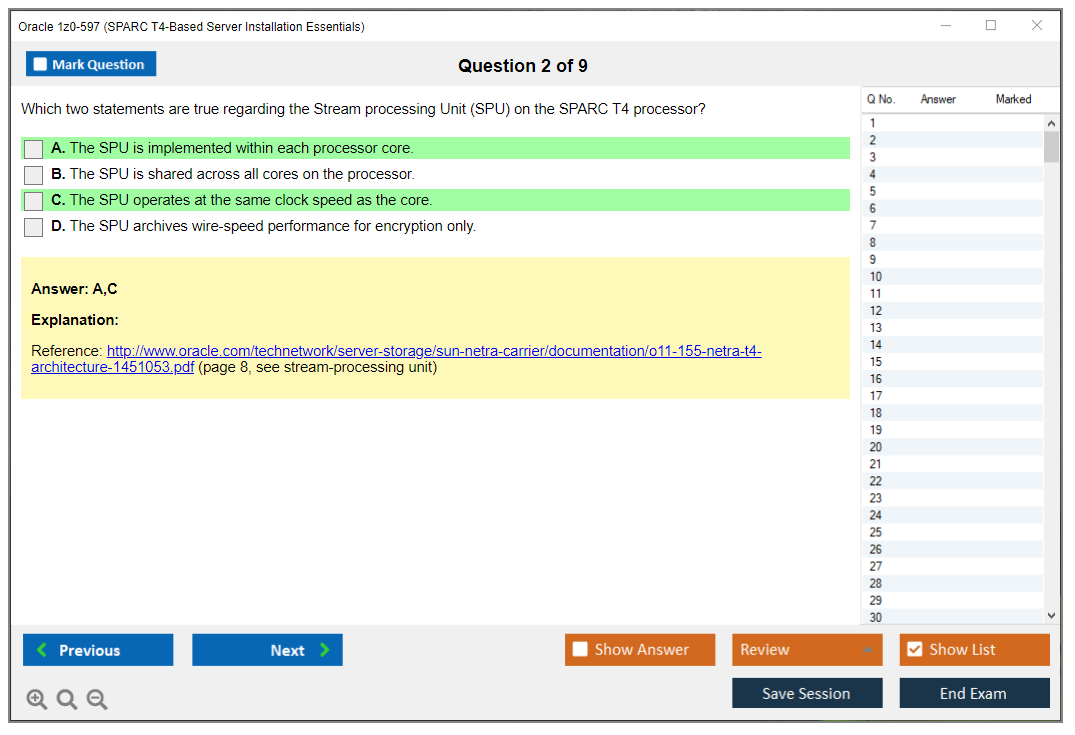This screenshot has width=1075, height=735.
Task: Check answer option B about shared SPU
Action: [33, 174]
